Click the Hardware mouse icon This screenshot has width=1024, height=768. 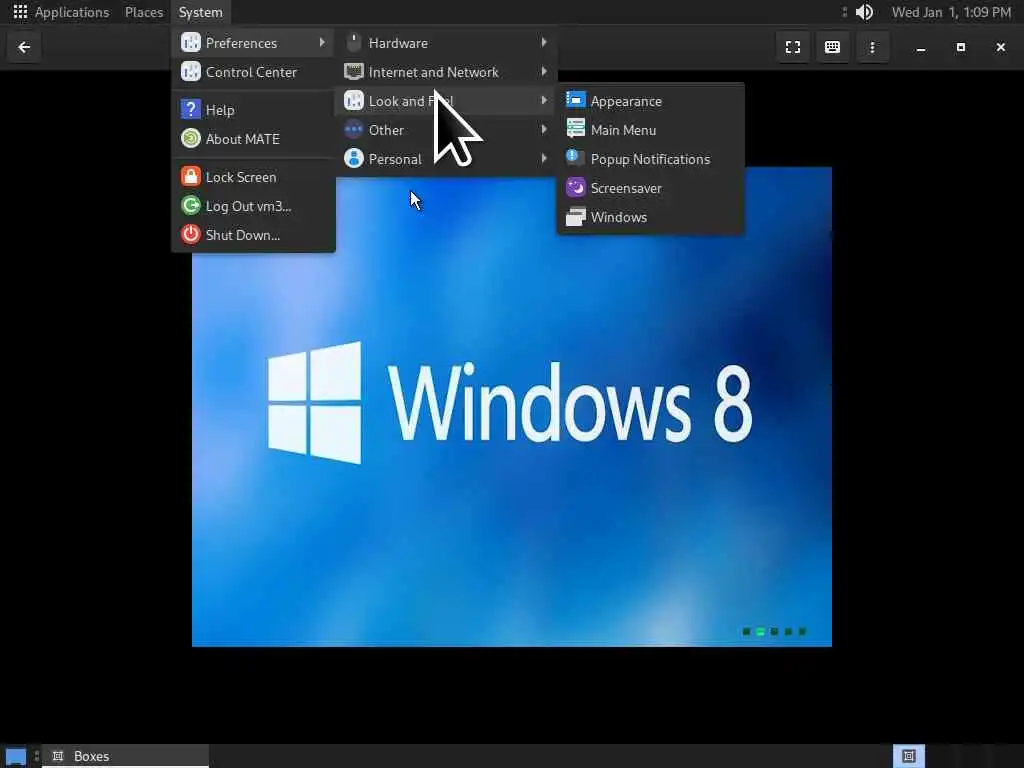pos(353,42)
